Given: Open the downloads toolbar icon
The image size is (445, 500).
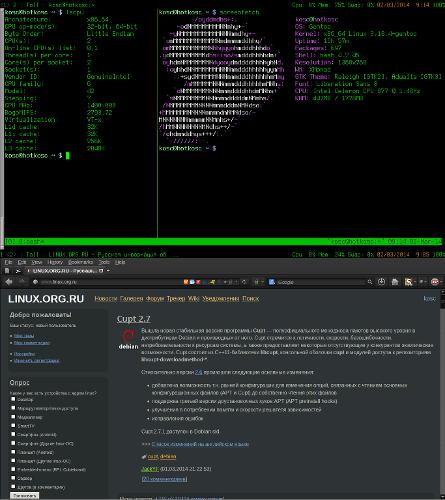Looking at the screenshot, I should point(382,282).
